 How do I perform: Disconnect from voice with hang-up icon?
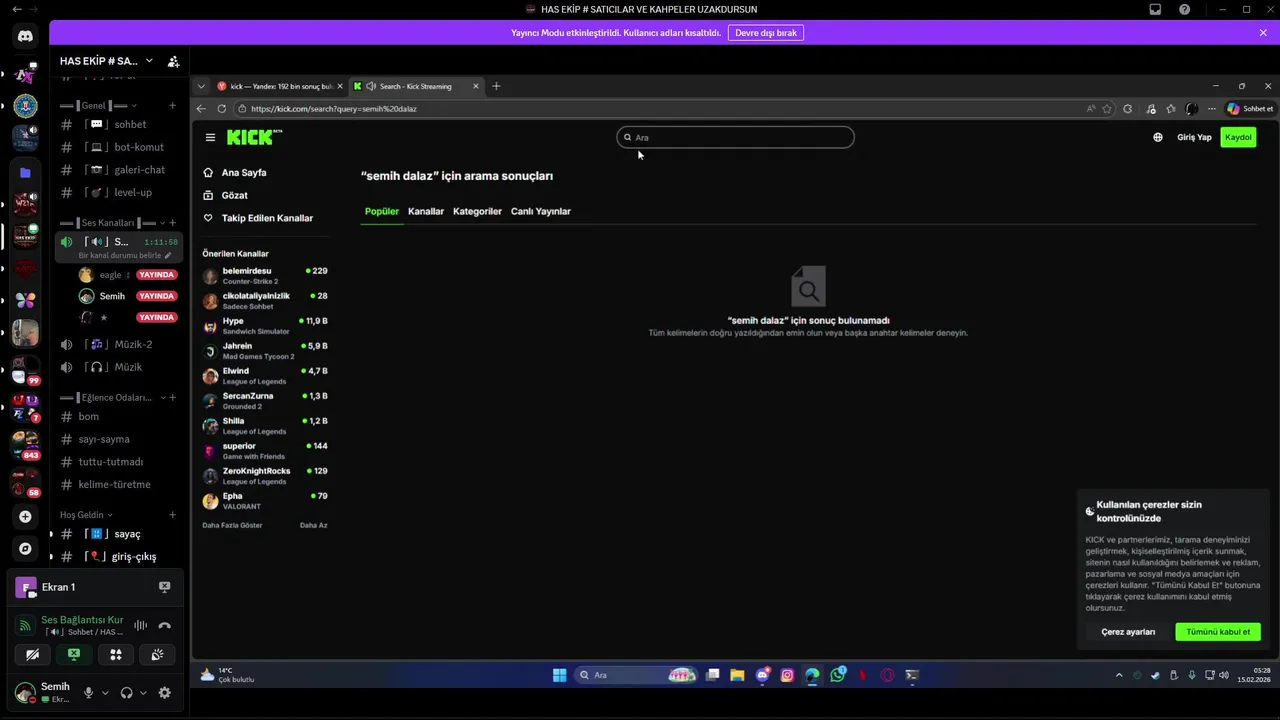pos(165,626)
